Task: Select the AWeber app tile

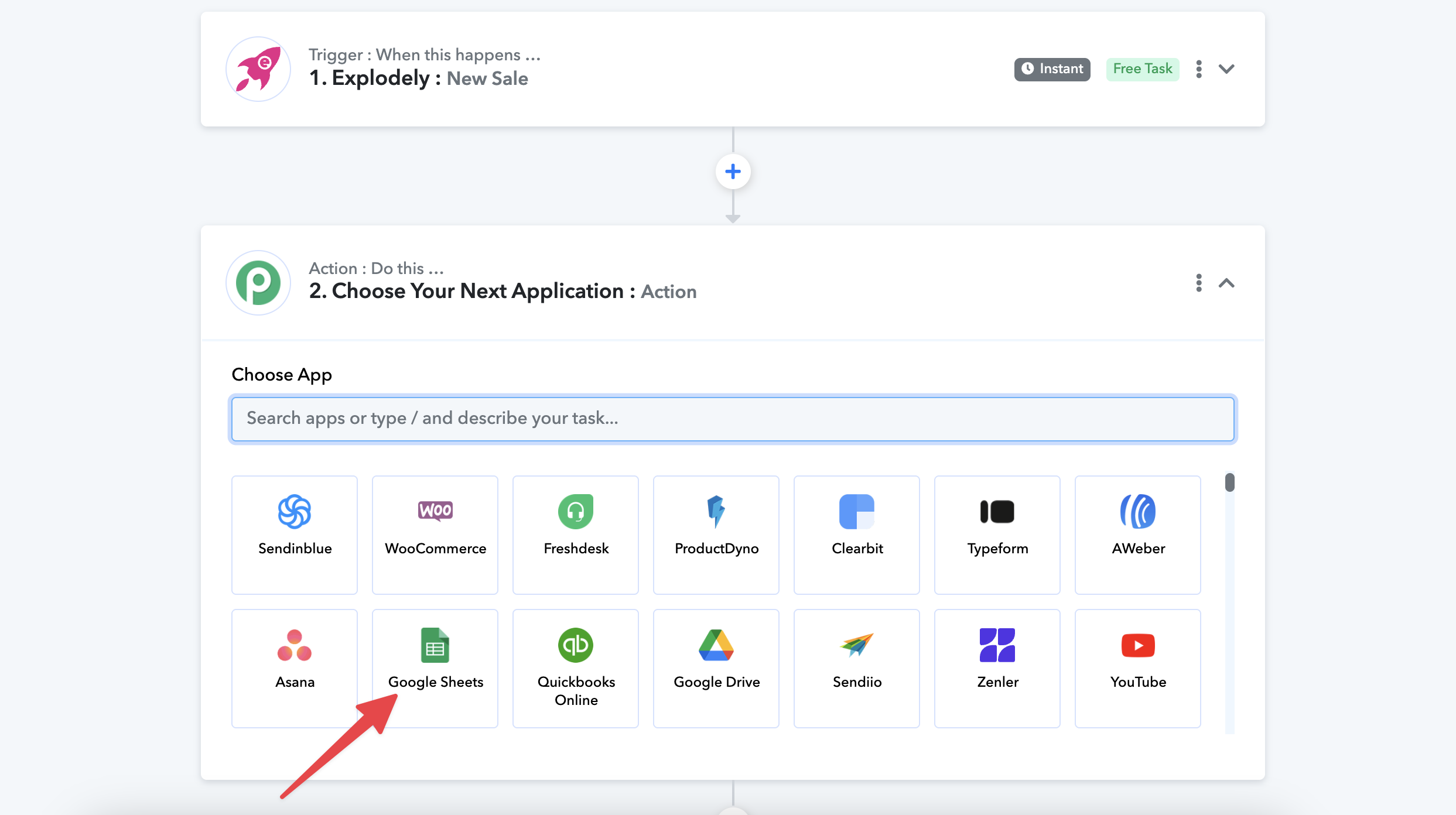Action: (1138, 534)
